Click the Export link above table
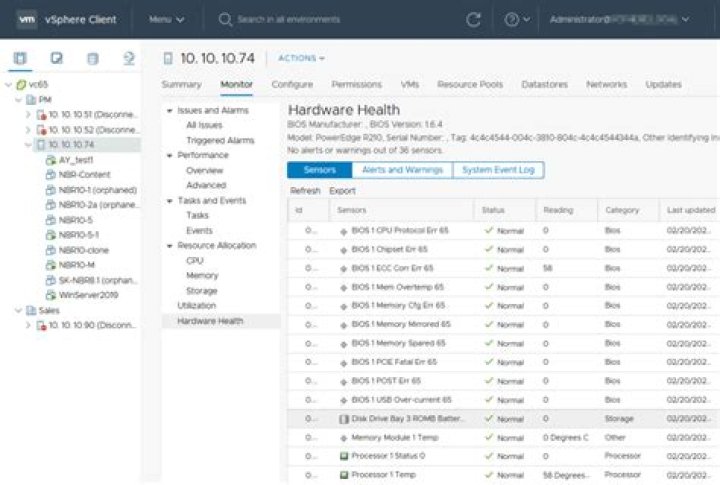 (342, 191)
